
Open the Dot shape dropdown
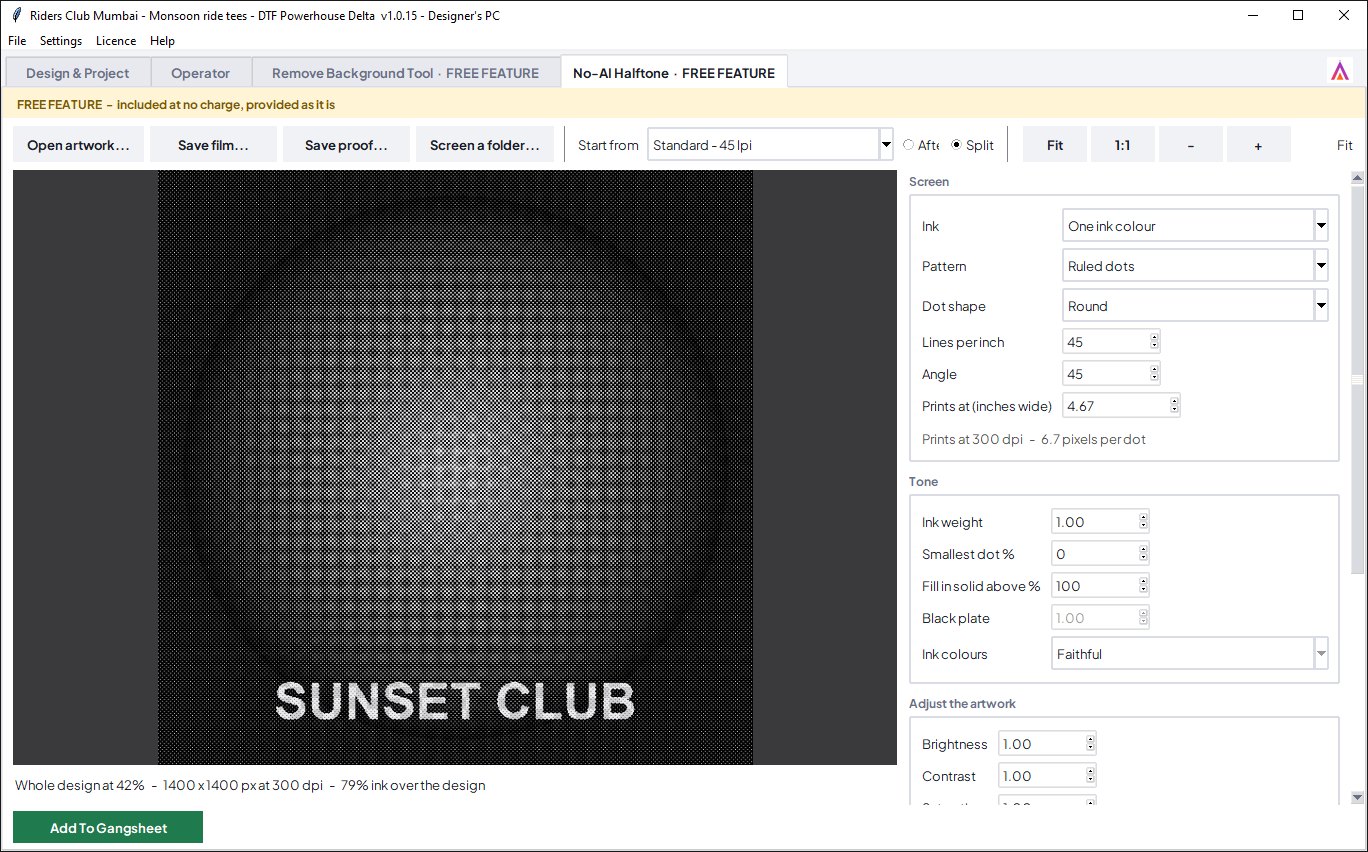click(x=1195, y=306)
